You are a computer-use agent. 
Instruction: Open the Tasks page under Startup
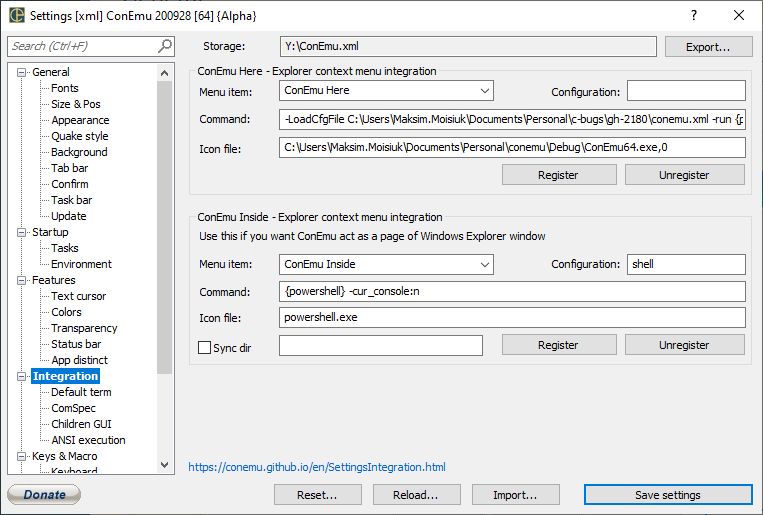coord(65,248)
